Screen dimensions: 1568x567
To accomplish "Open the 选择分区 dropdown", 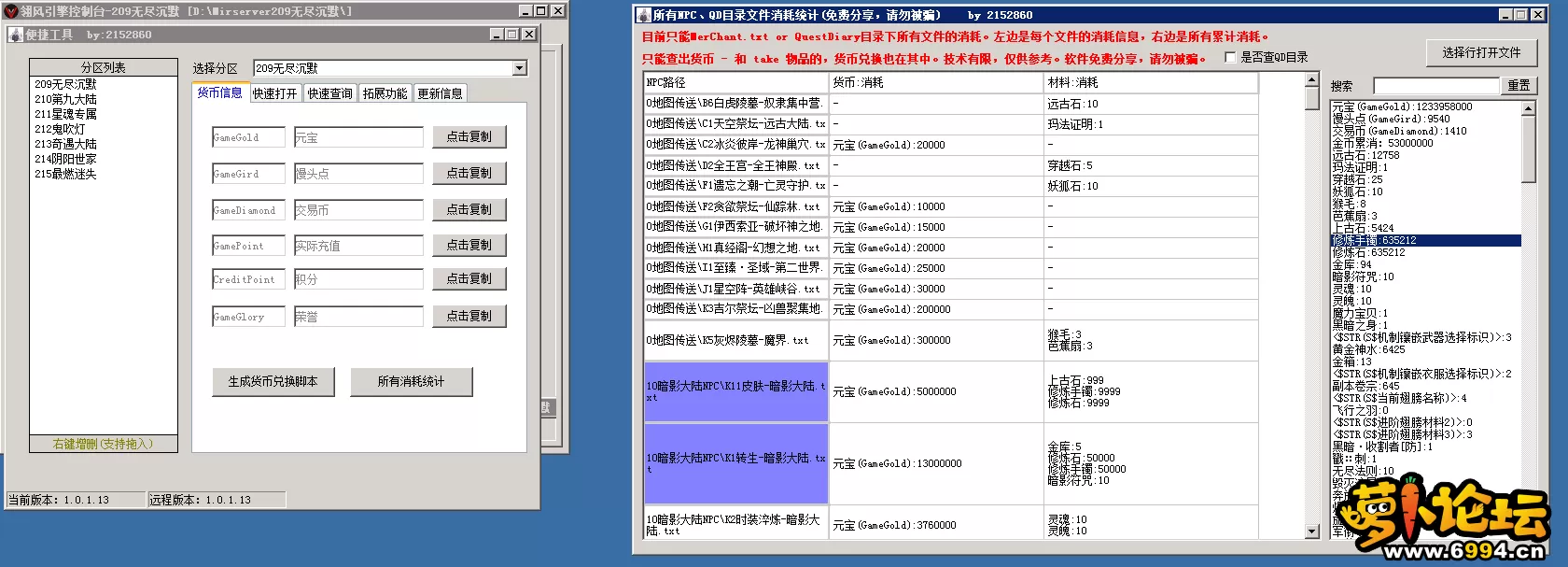I will pyautogui.click(x=520, y=68).
